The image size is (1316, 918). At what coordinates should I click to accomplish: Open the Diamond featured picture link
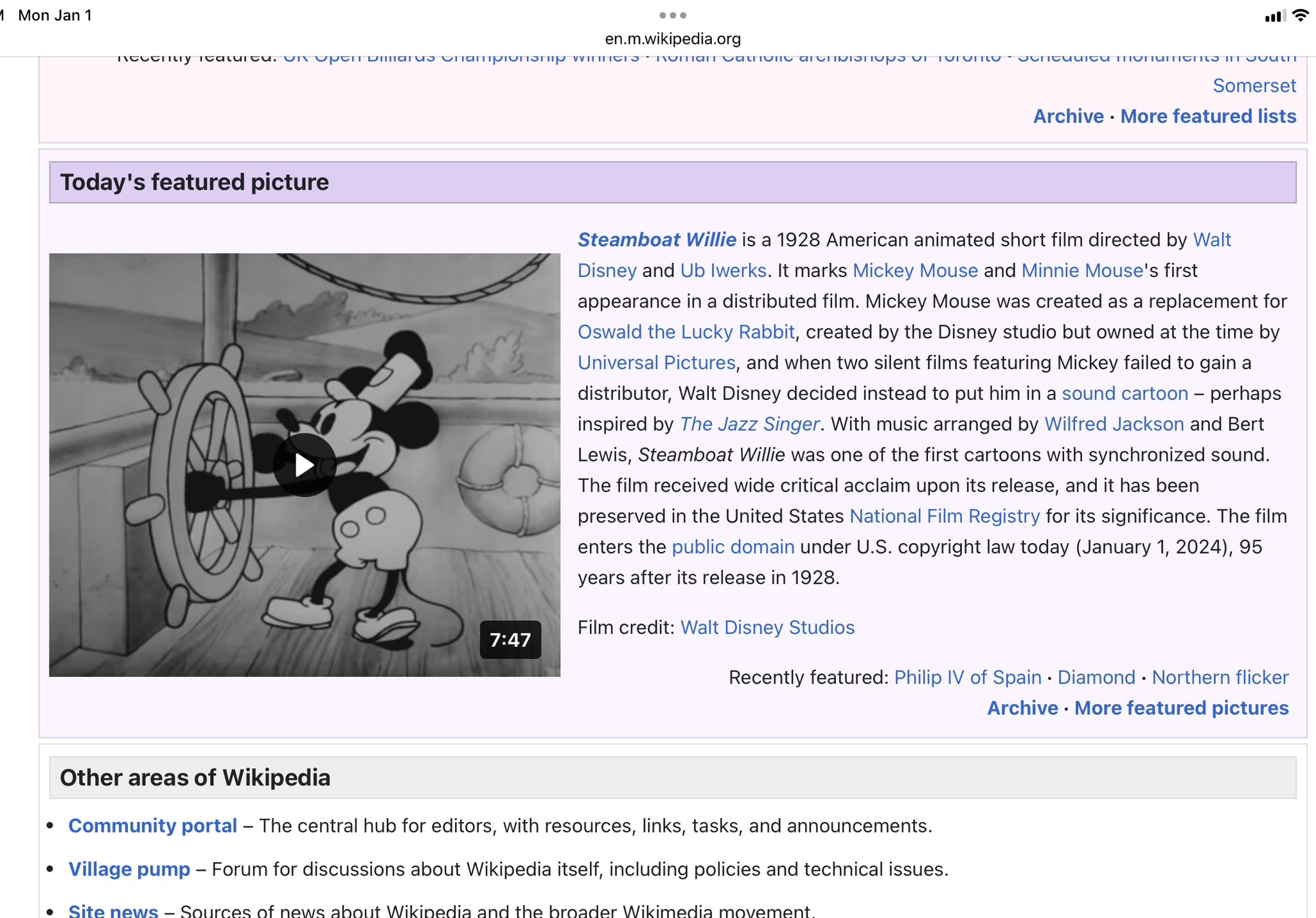[x=1096, y=678]
